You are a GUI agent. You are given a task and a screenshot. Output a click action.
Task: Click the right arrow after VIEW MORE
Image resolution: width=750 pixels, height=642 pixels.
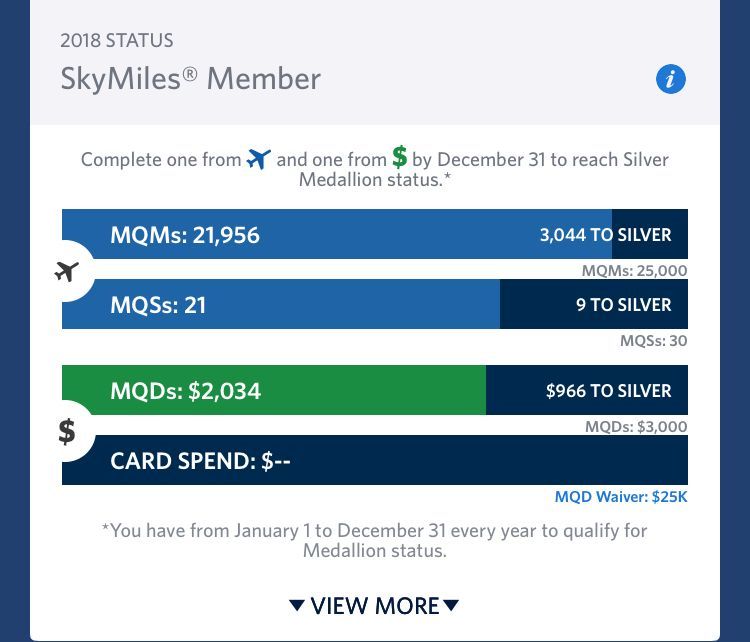[x=451, y=605]
